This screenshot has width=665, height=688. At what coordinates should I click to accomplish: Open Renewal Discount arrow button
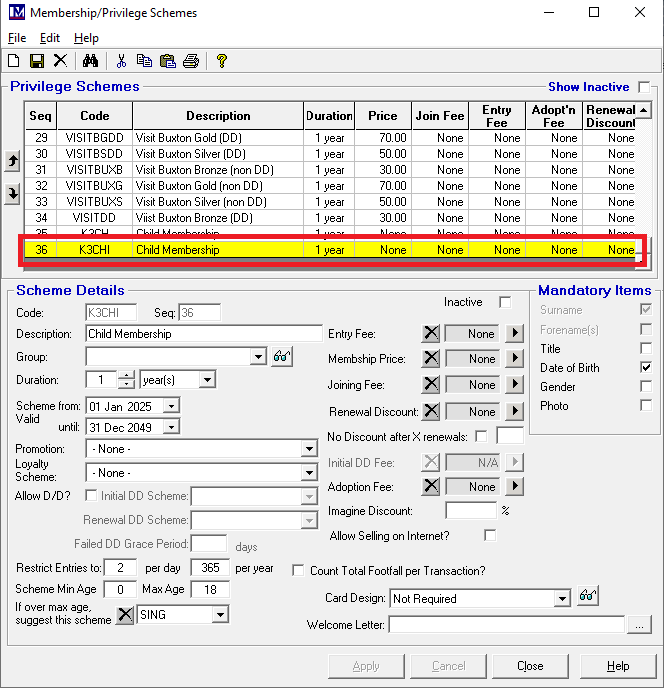[x=515, y=411]
